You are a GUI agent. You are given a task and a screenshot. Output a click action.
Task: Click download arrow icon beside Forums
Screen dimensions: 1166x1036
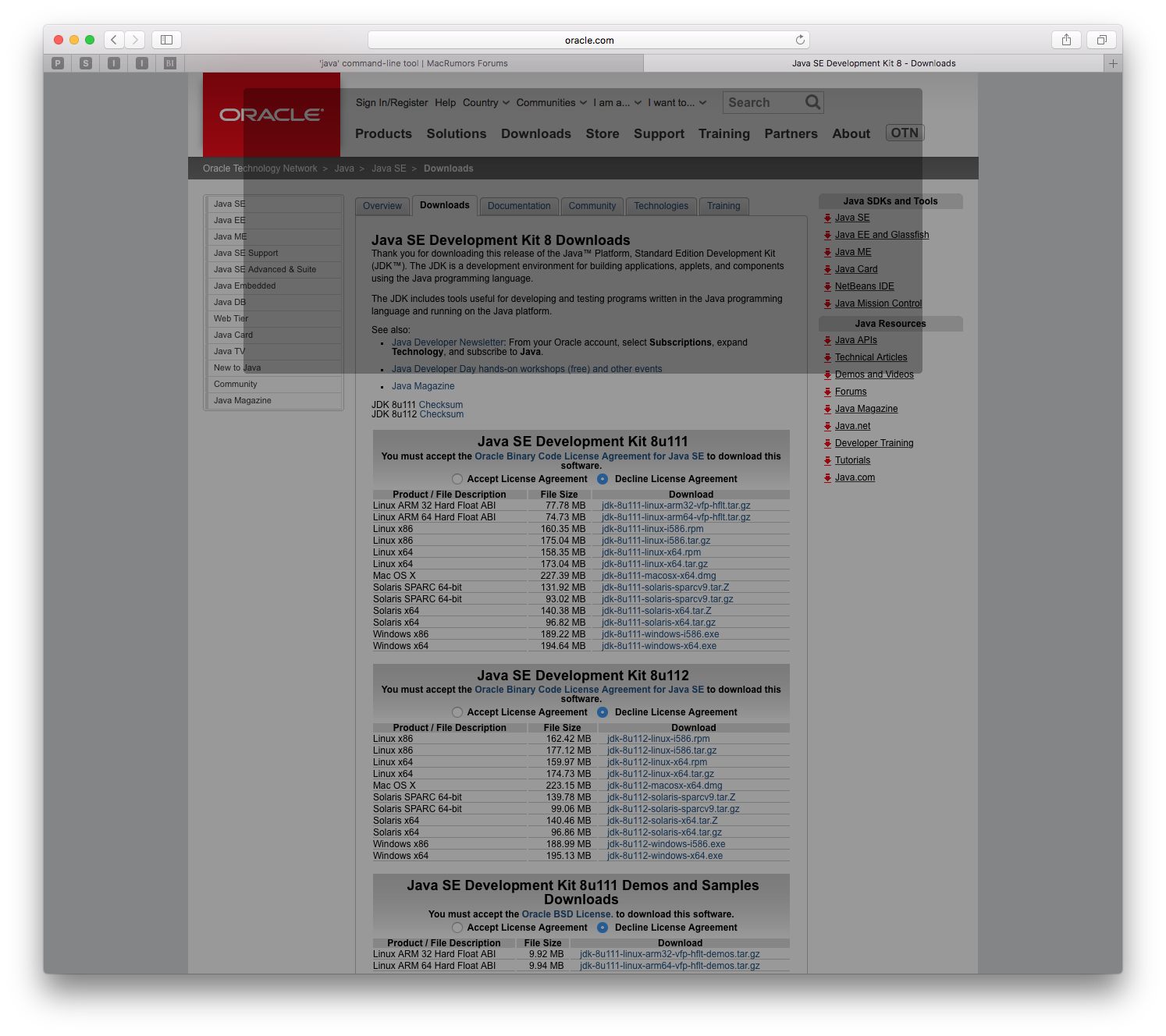[x=827, y=392]
